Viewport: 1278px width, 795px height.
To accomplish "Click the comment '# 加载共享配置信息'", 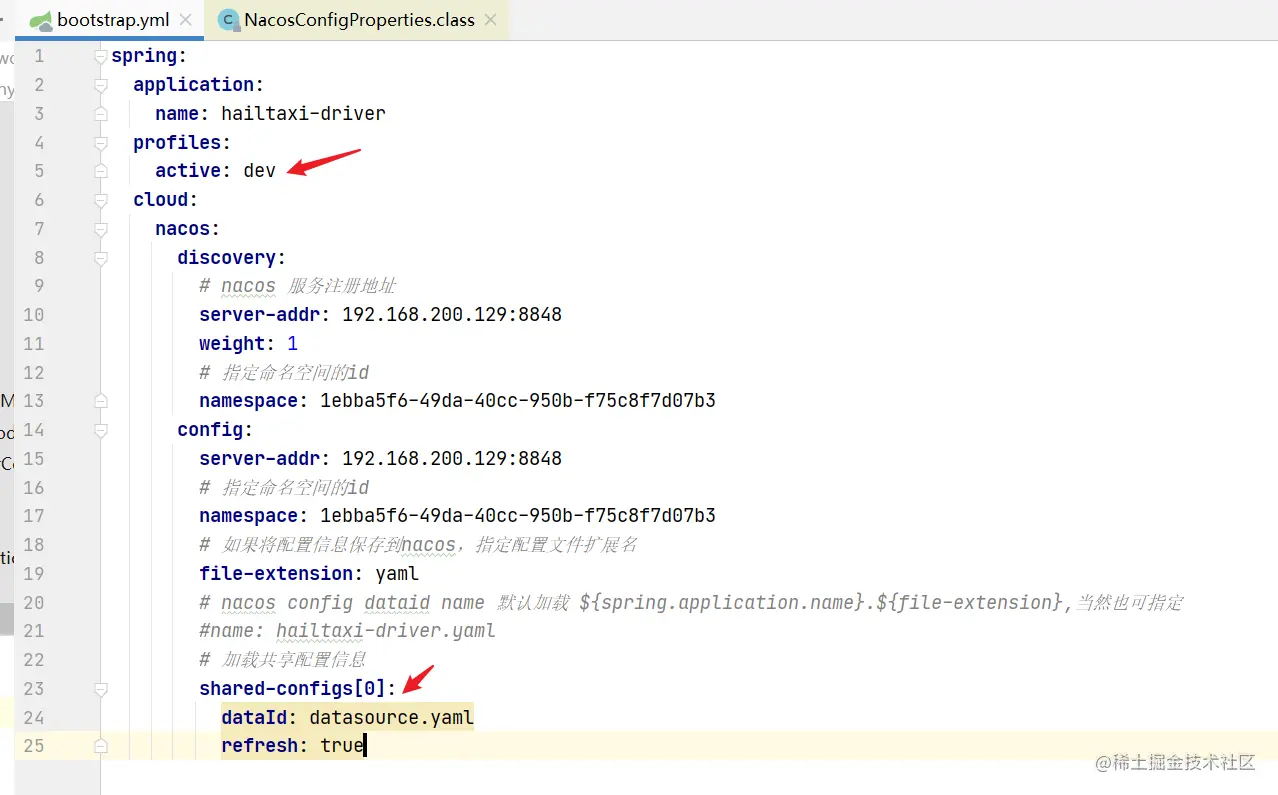I will (283, 660).
